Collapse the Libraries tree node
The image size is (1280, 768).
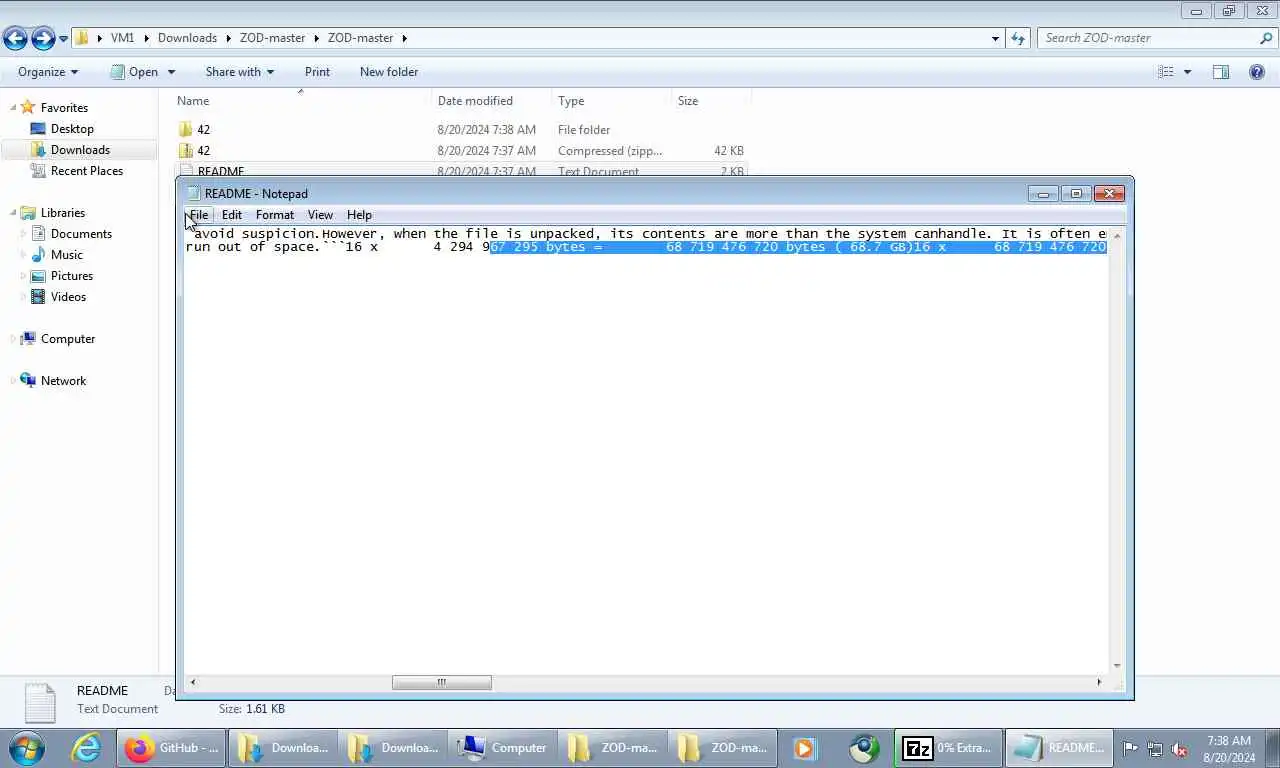(14, 213)
